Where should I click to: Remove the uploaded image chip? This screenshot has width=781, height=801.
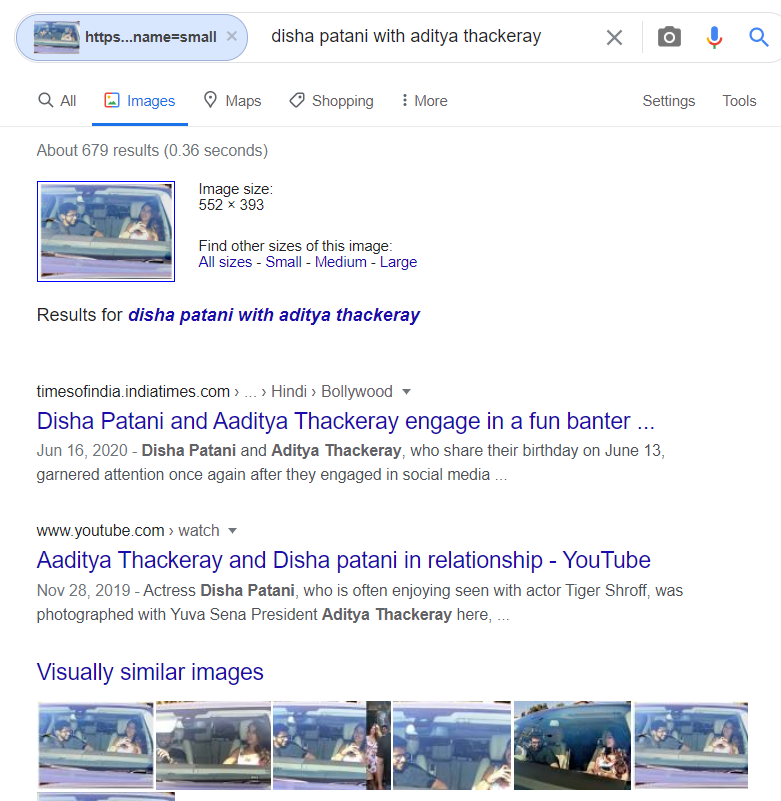pos(232,36)
